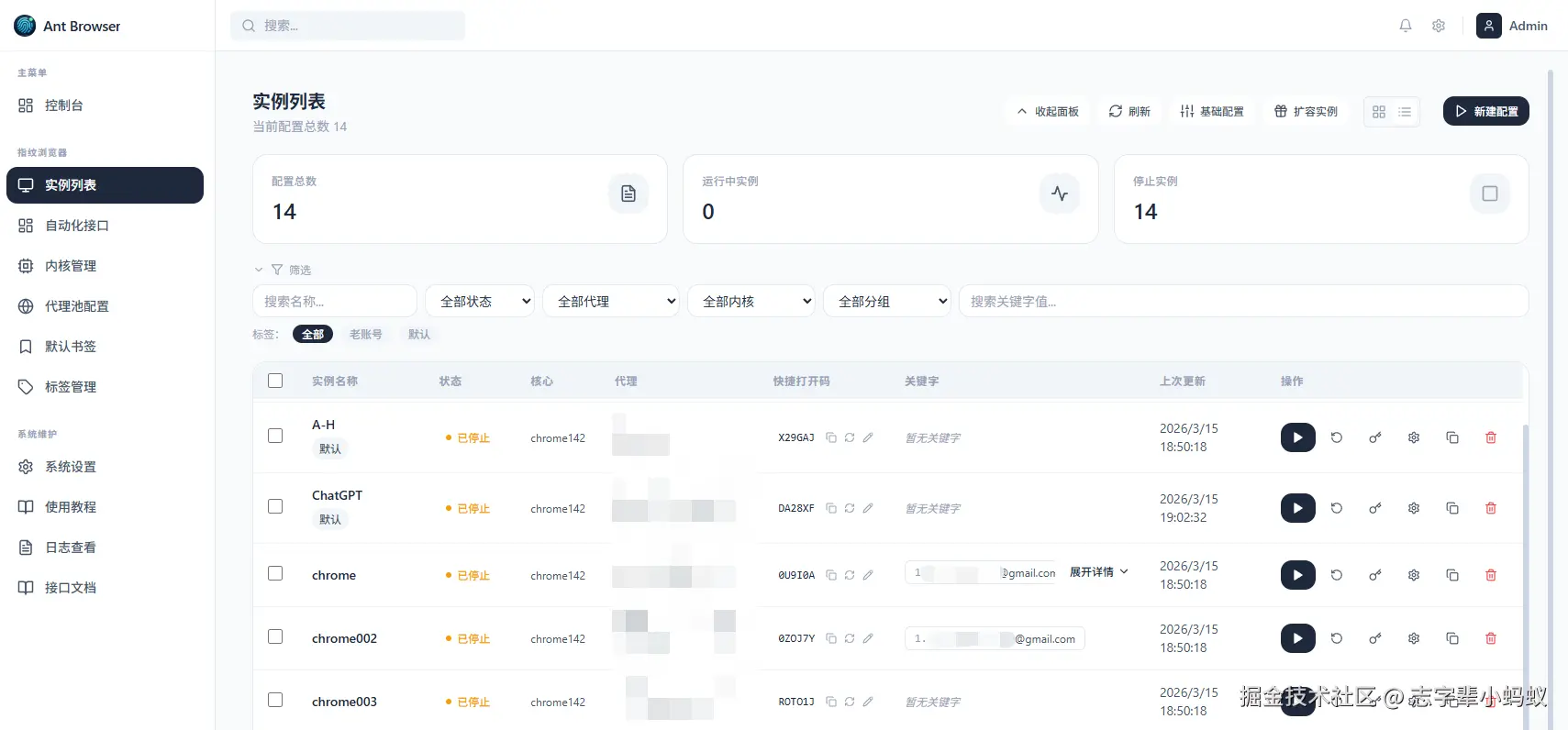The width and height of the screenshot is (1568, 730).
Task: Expand 展开详情 for chrome row keywords
Action: tap(1098, 572)
